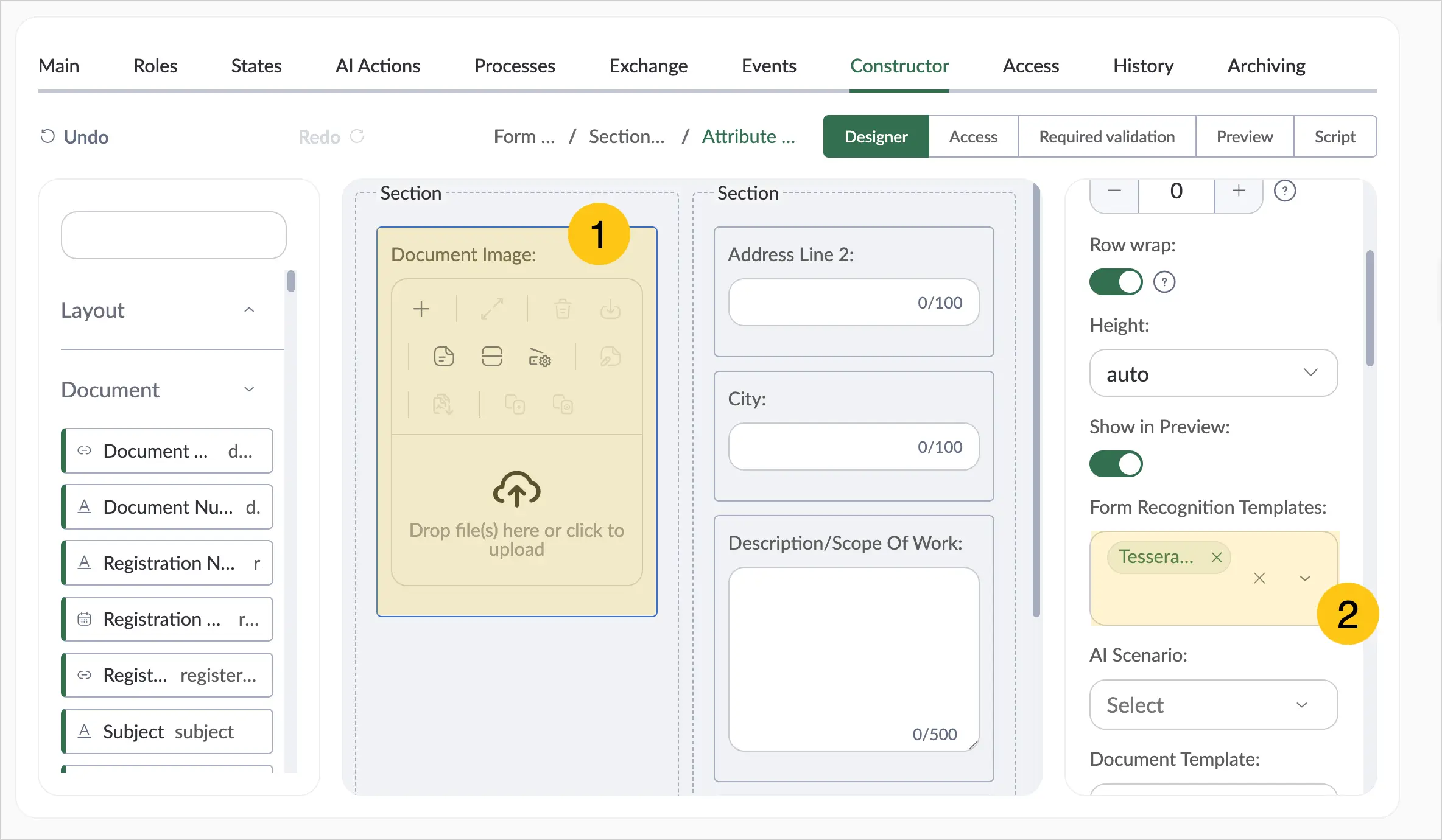The height and width of the screenshot is (840, 1442).
Task: Open the Script mode
Action: pos(1334,136)
